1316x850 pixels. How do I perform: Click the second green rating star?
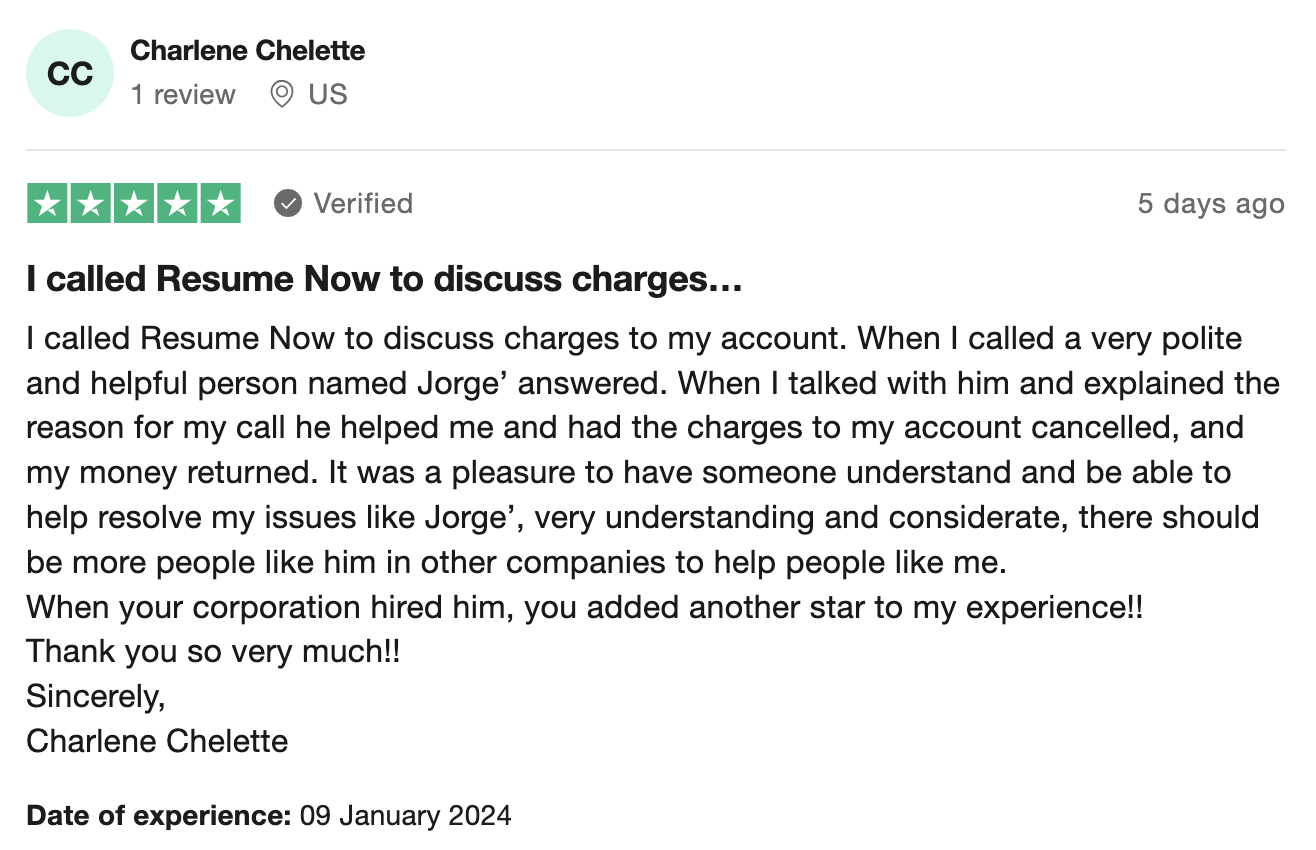[x=90, y=204]
